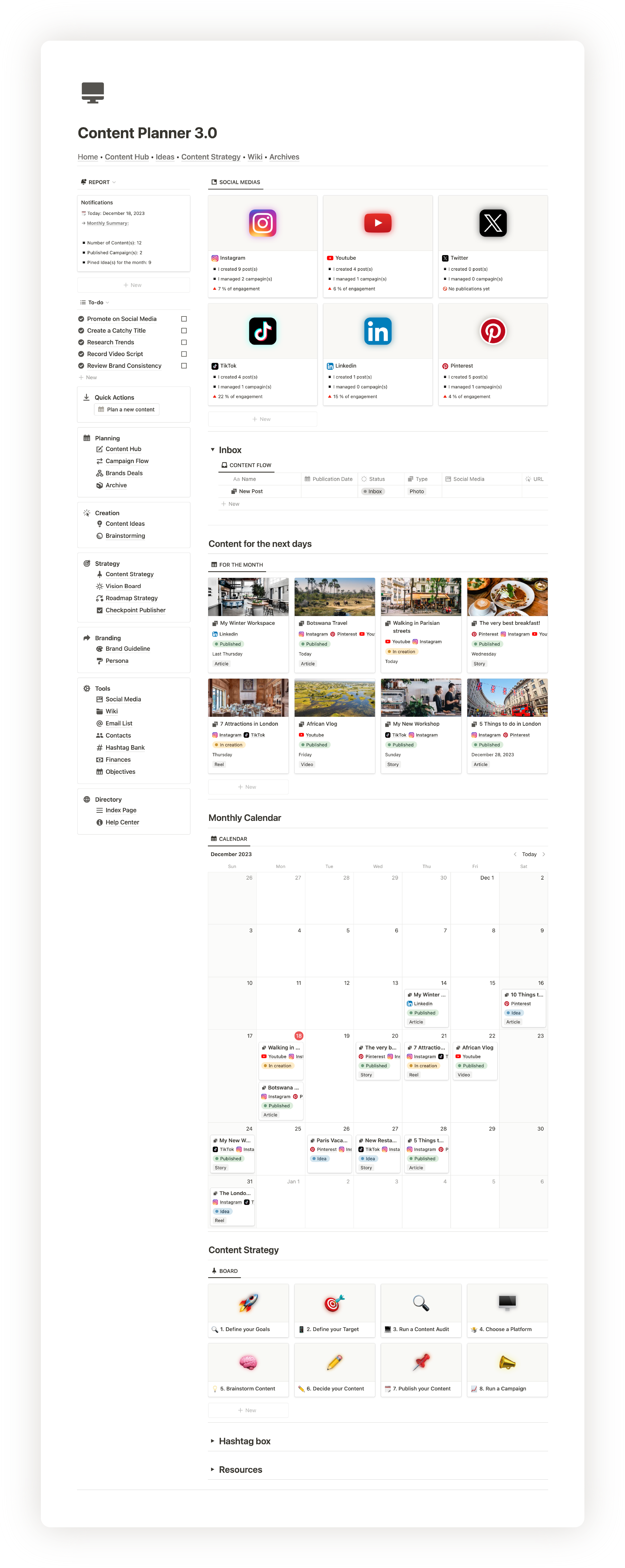
Task: Click the Help Center info icon
Action: [99, 822]
